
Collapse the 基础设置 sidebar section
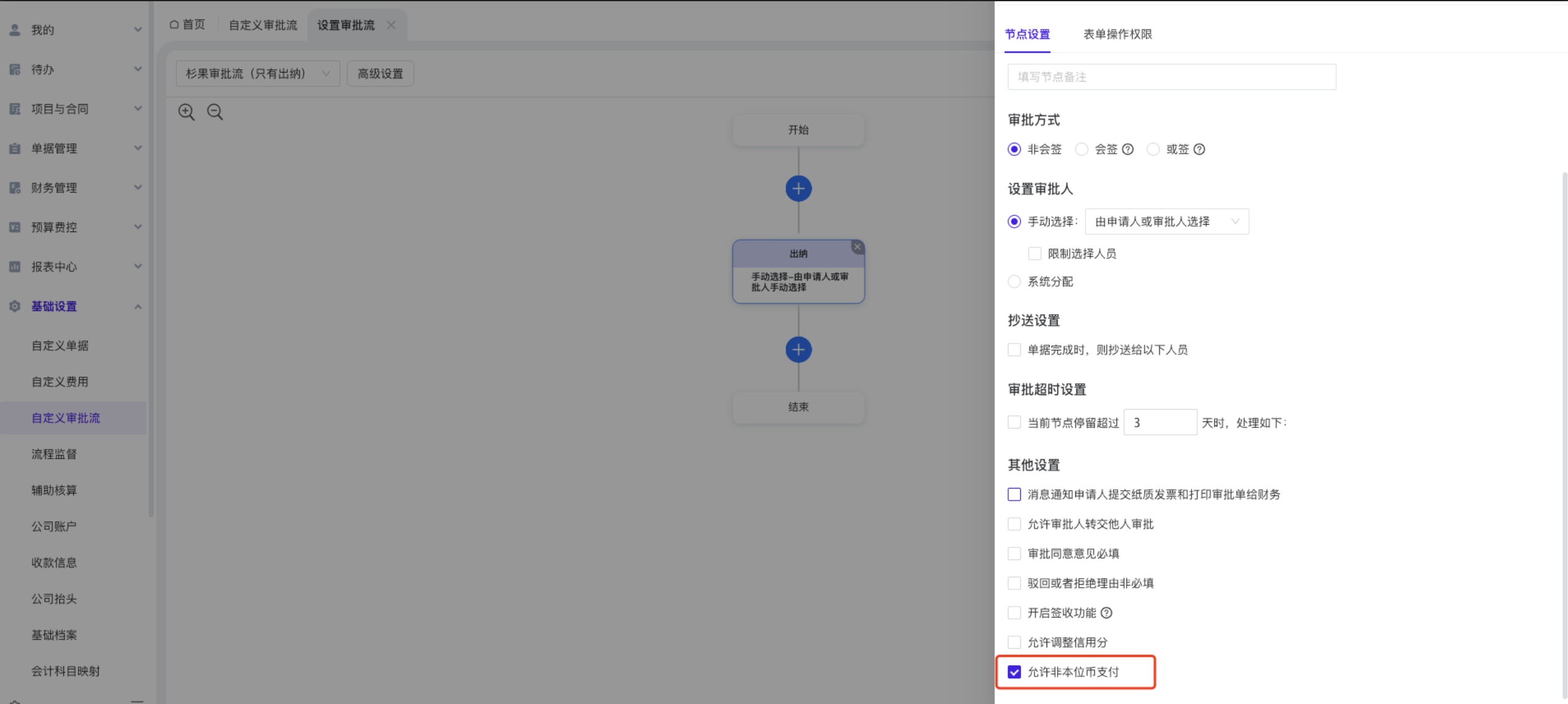(138, 306)
